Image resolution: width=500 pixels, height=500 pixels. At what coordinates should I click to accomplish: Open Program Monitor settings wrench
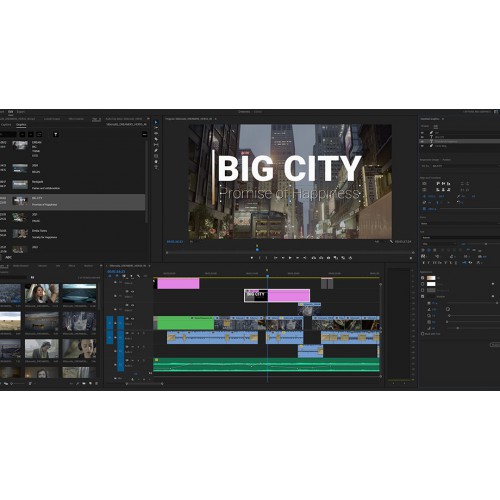pyautogui.click(x=392, y=241)
